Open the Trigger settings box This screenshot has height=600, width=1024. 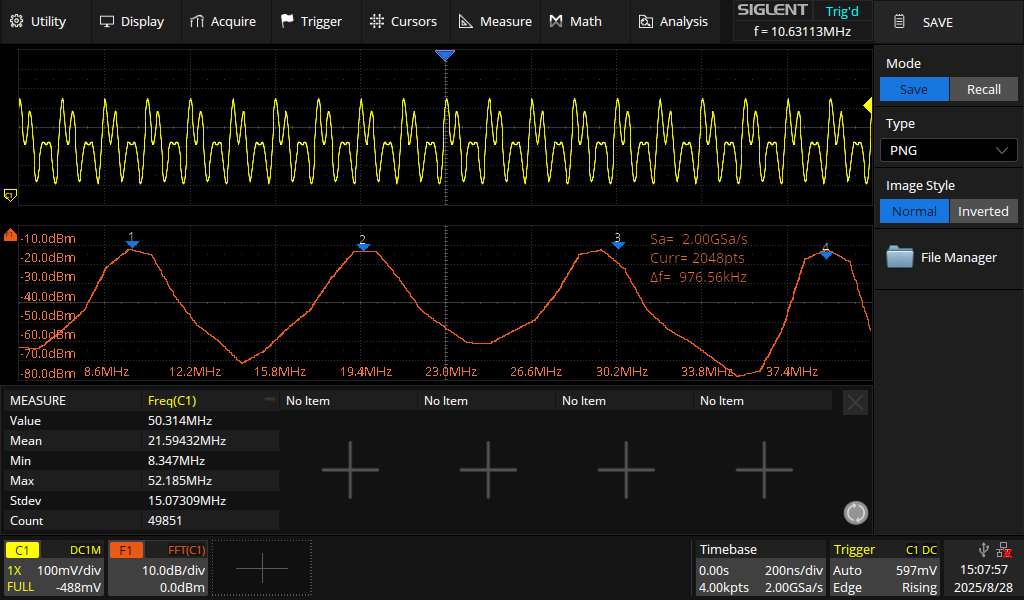pos(884,568)
